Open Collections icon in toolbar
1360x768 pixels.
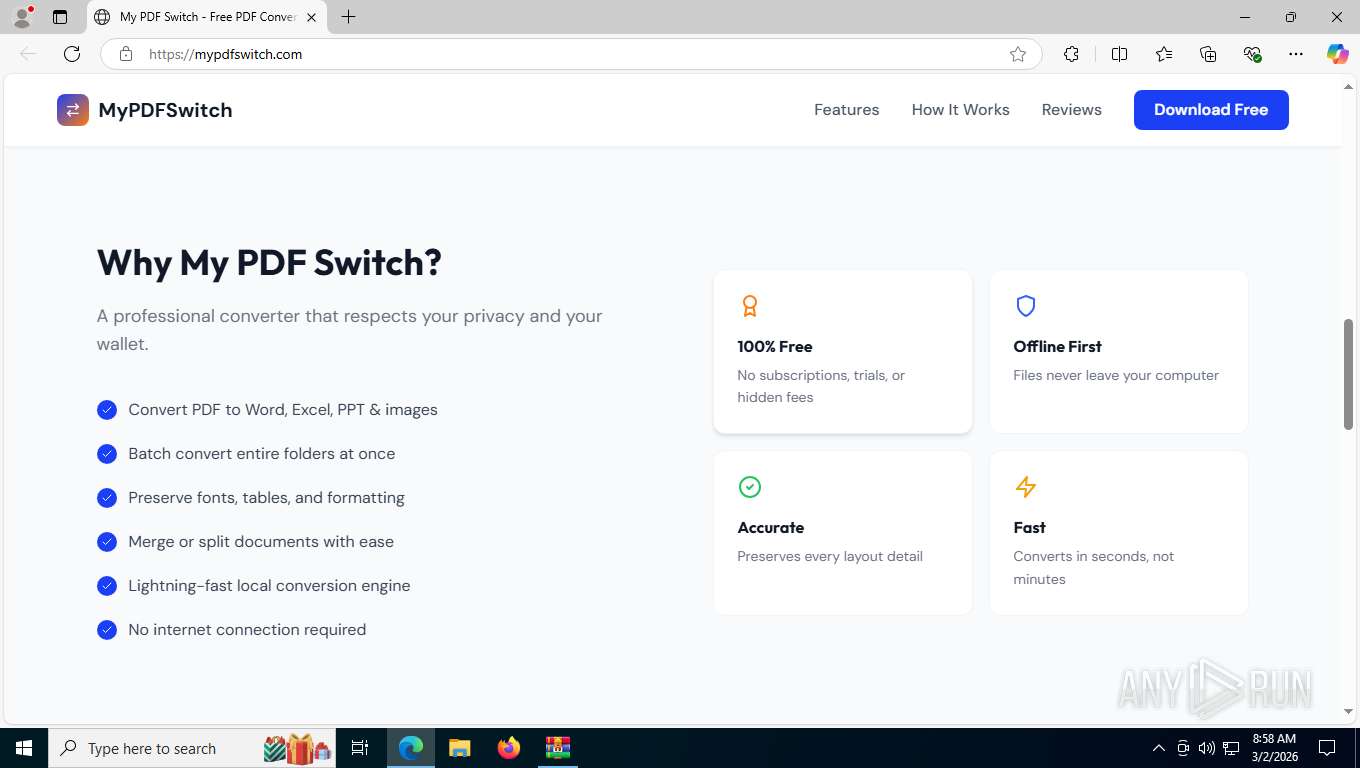1208,54
